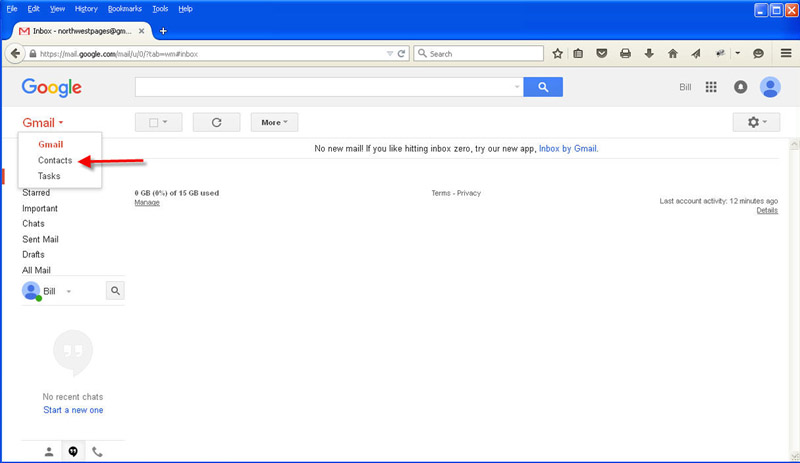Open the All Mail folder

[x=36, y=270]
